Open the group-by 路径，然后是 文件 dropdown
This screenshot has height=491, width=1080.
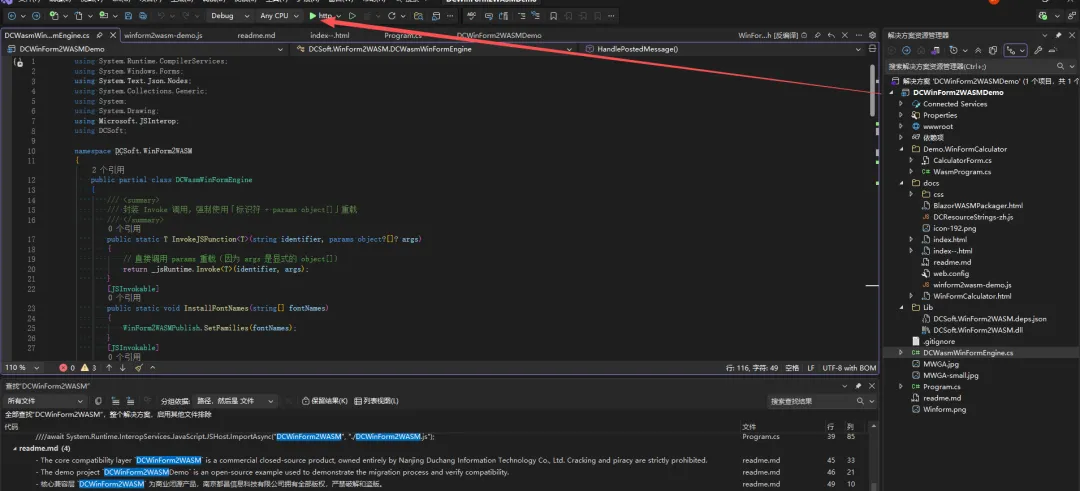click(235, 401)
